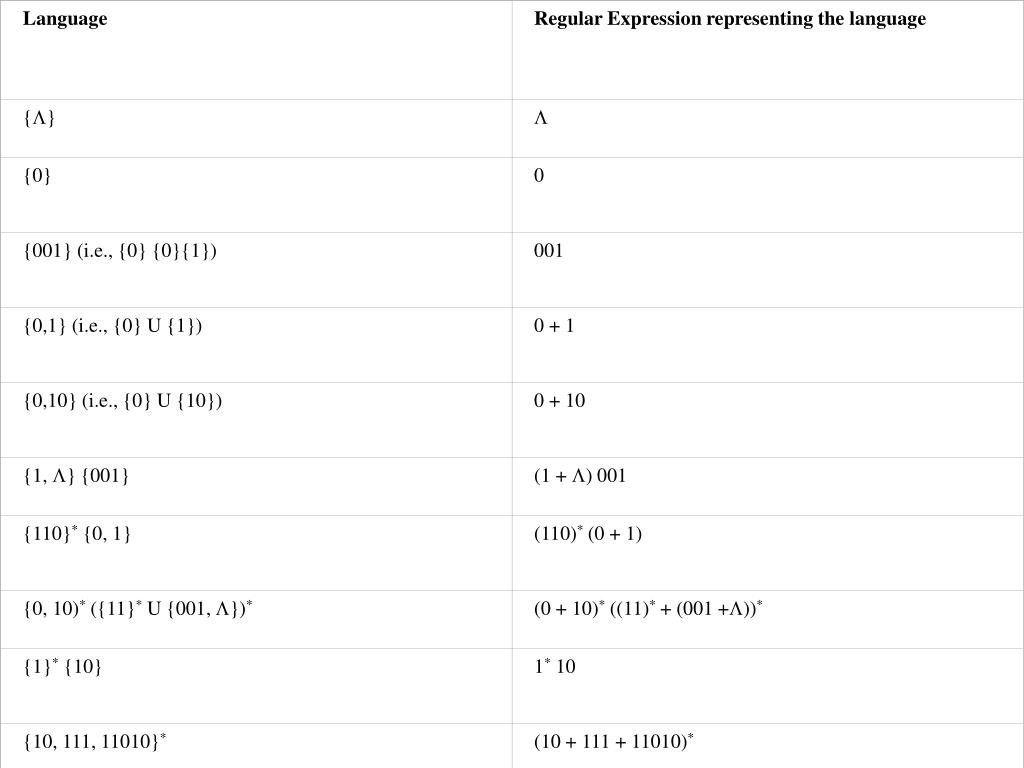Click the '0 + 1' expression
The image size is (1024, 768).
point(554,326)
